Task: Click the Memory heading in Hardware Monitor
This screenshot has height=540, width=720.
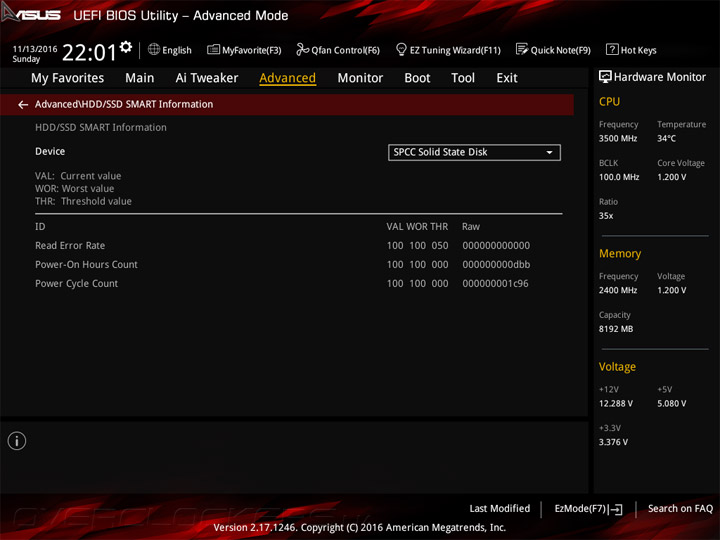Action: (x=620, y=253)
